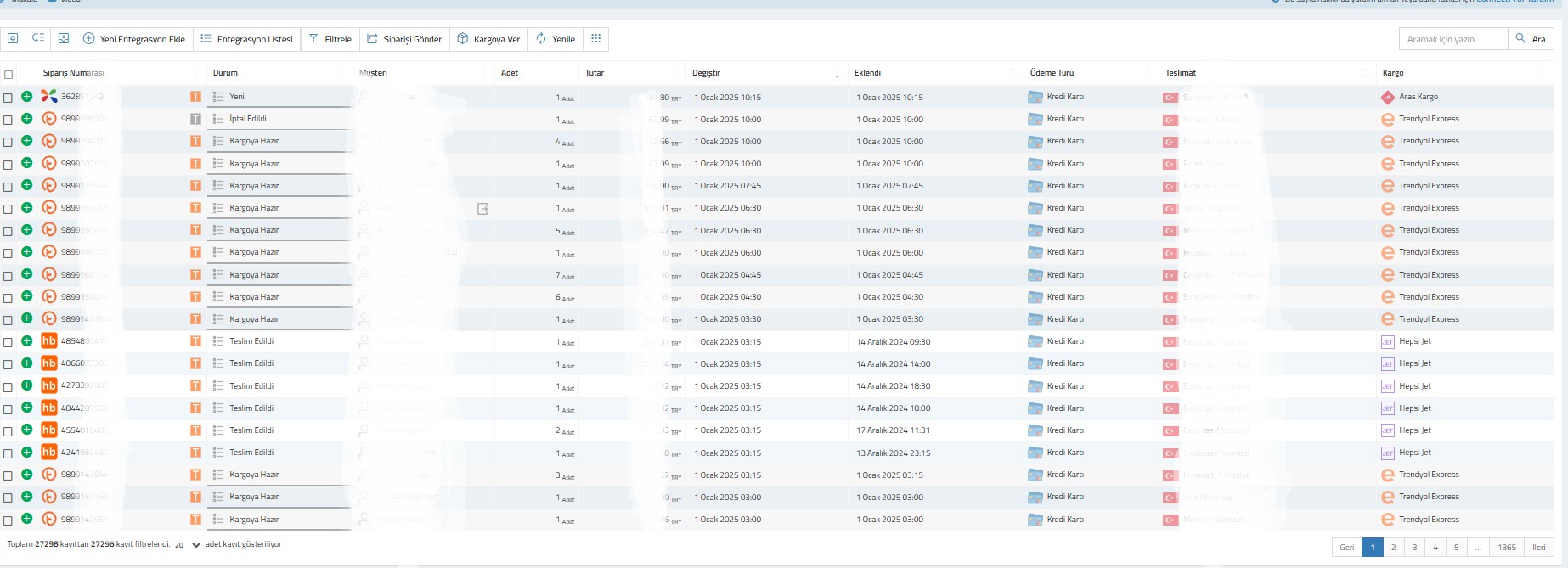Open Entegrasyon Listesi
The height and width of the screenshot is (568, 1568).
(246, 39)
